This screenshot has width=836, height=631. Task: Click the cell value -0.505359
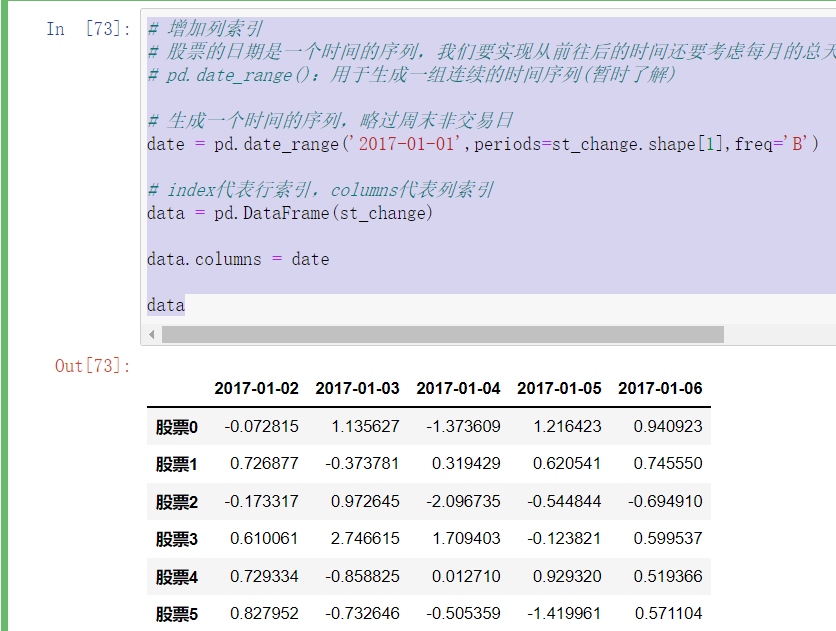463,614
